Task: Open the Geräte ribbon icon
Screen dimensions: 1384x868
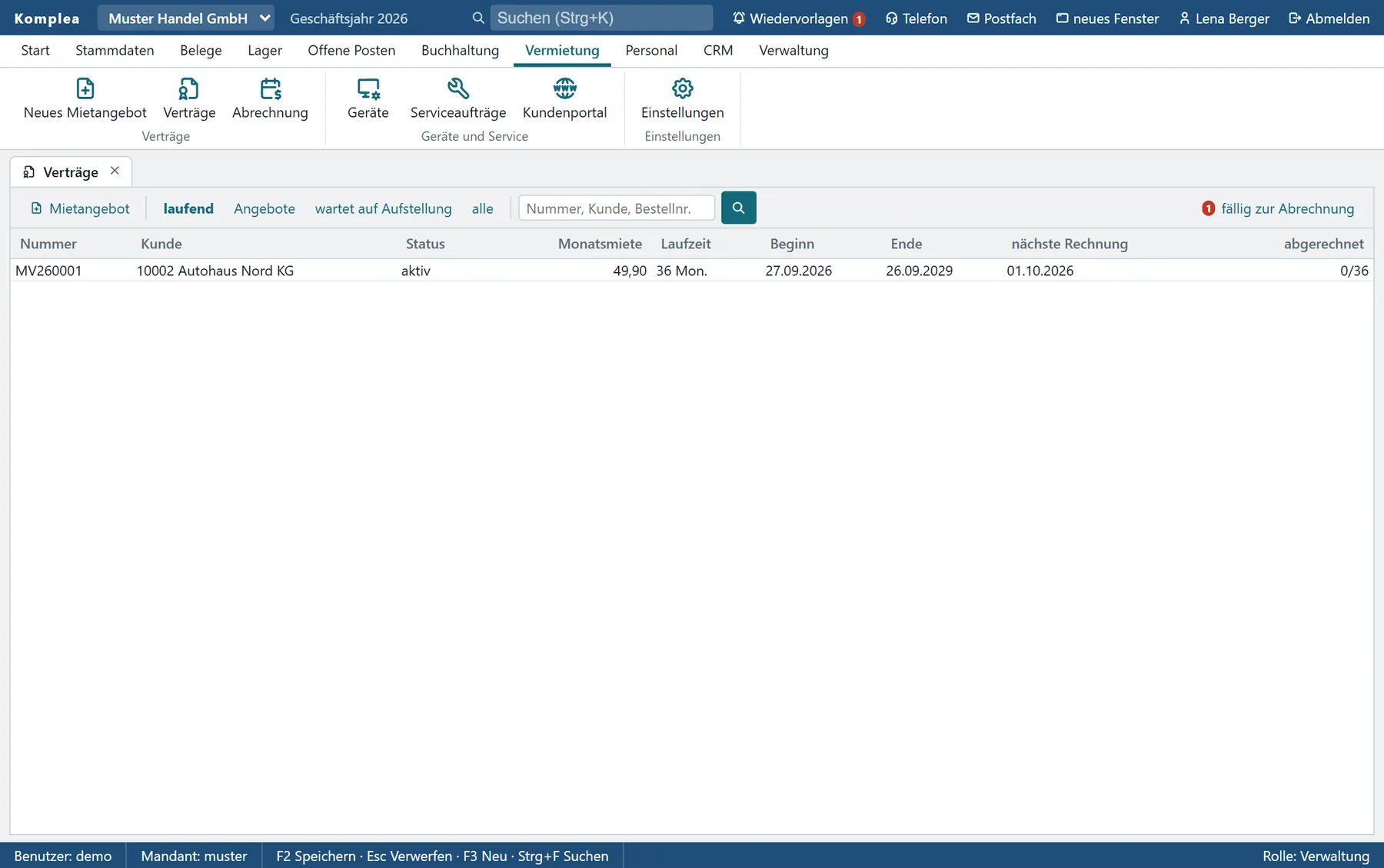Action: point(368,98)
